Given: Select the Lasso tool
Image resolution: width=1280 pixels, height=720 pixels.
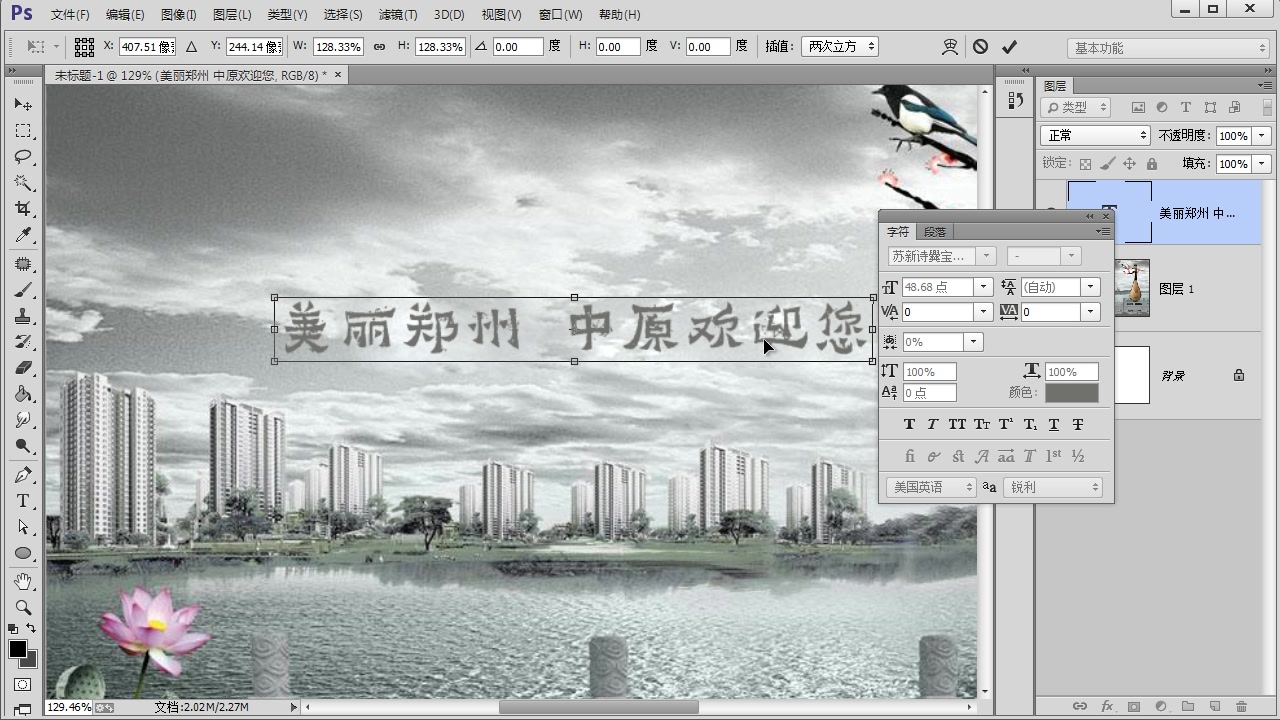Looking at the screenshot, I should (24, 157).
